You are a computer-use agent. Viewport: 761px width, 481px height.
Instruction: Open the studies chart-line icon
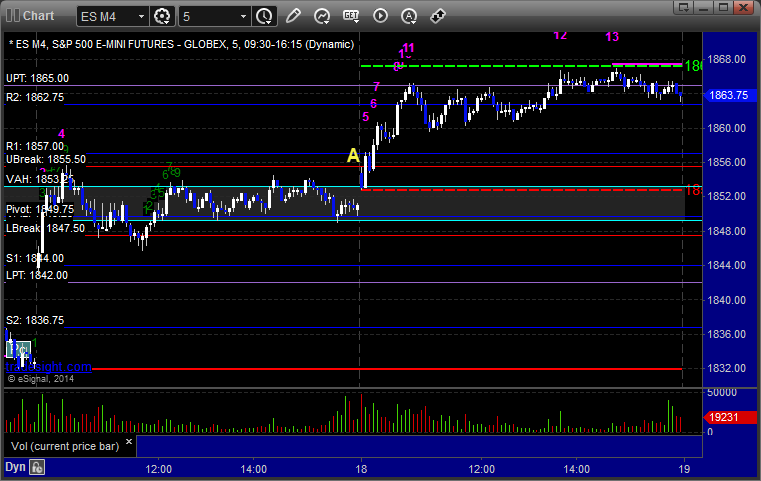[x=322, y=16]
